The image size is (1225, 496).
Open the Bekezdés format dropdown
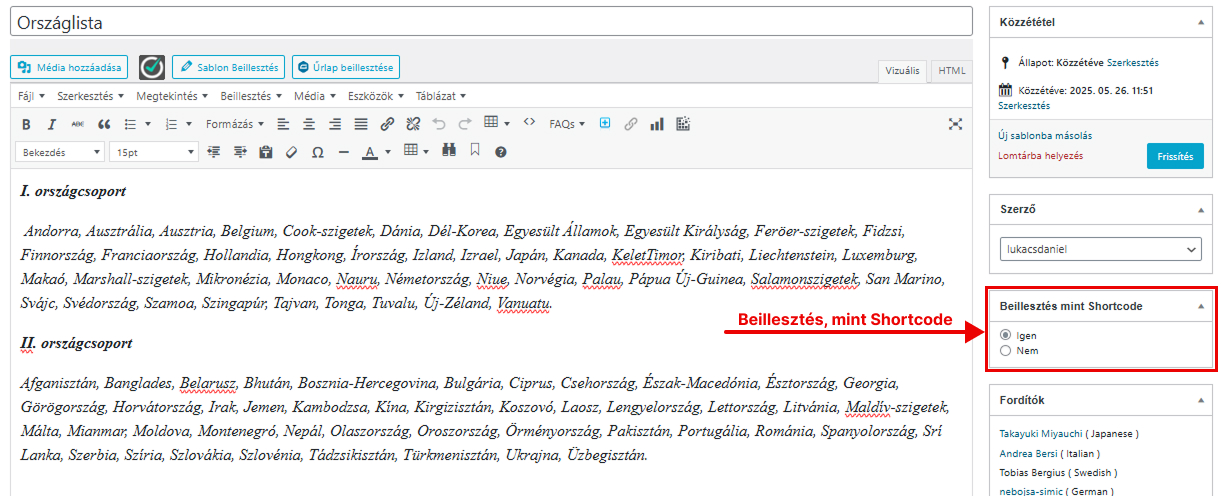point(60,152)
